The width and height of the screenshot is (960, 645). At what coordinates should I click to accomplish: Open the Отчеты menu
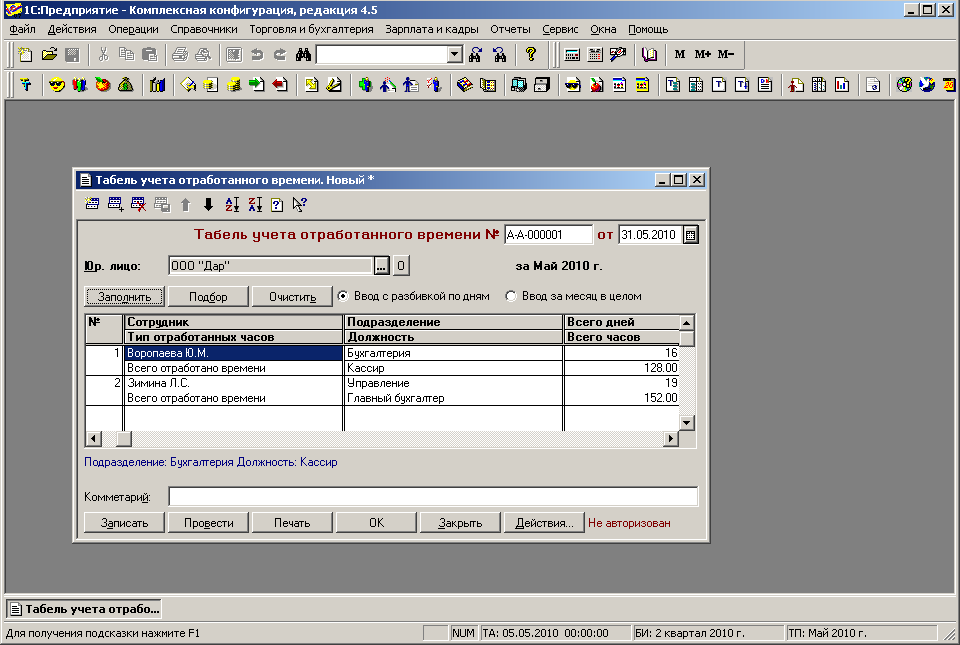[x=510, y=29]
